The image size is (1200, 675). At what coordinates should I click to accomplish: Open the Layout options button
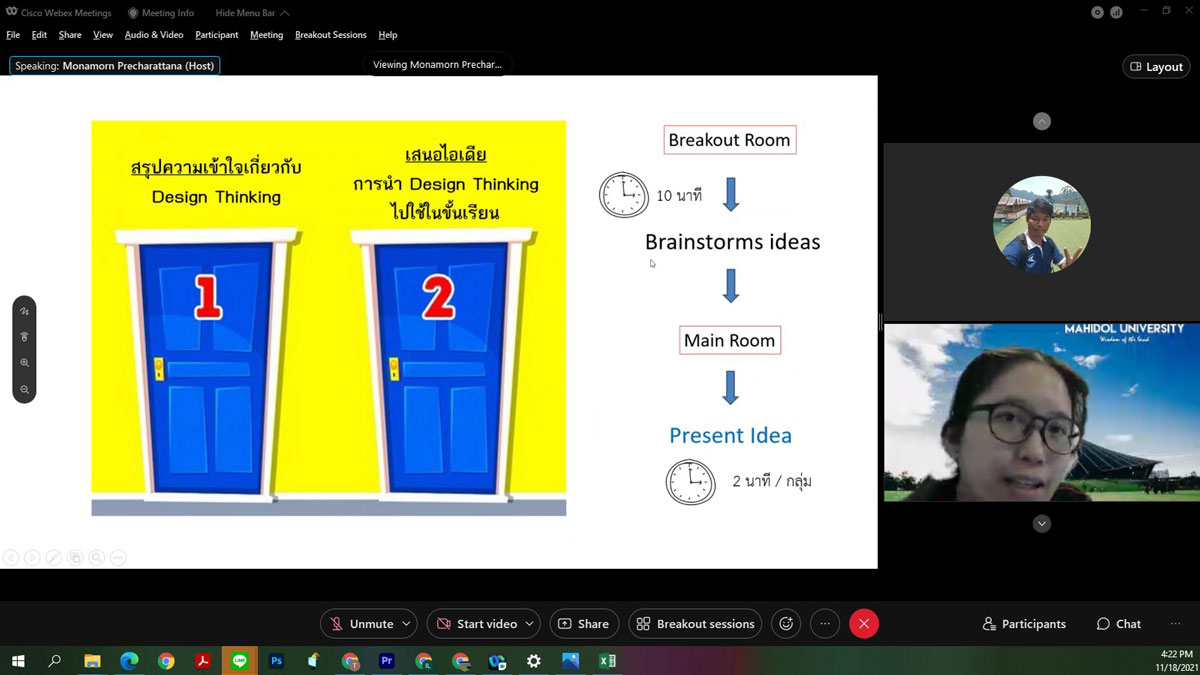click(1156, 67)
